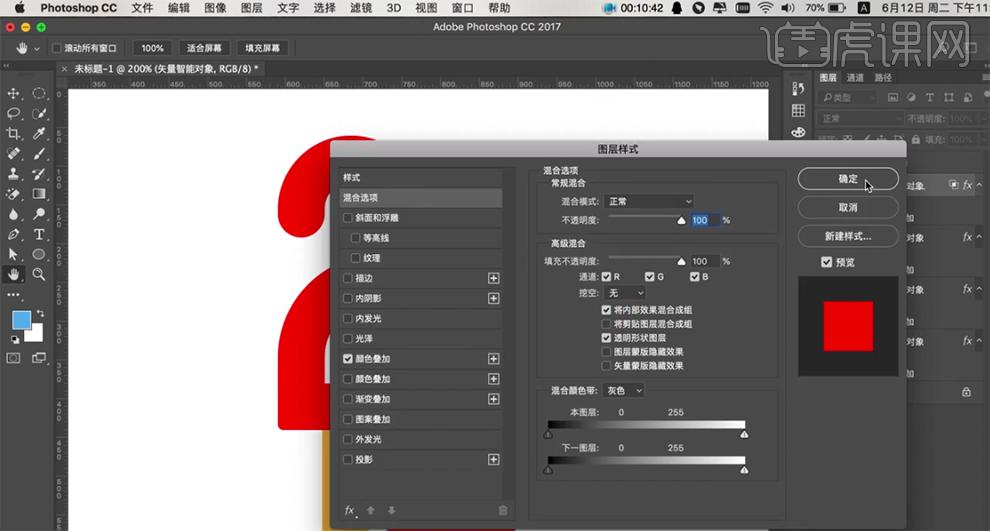This screenshot has height=531, width=990.
Task: Enable the 渐变叠加 checkbox
Action: (x=347, y=399)
